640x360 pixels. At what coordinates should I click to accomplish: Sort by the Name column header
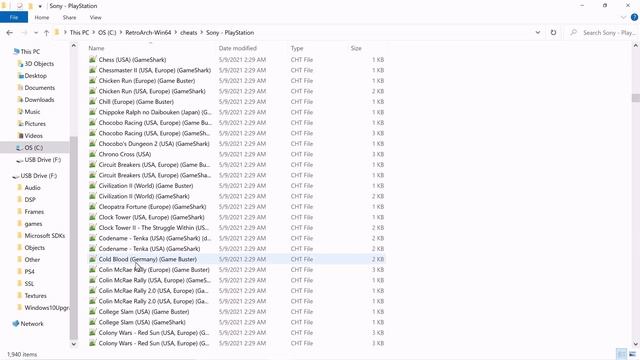(x=96, y=48)
